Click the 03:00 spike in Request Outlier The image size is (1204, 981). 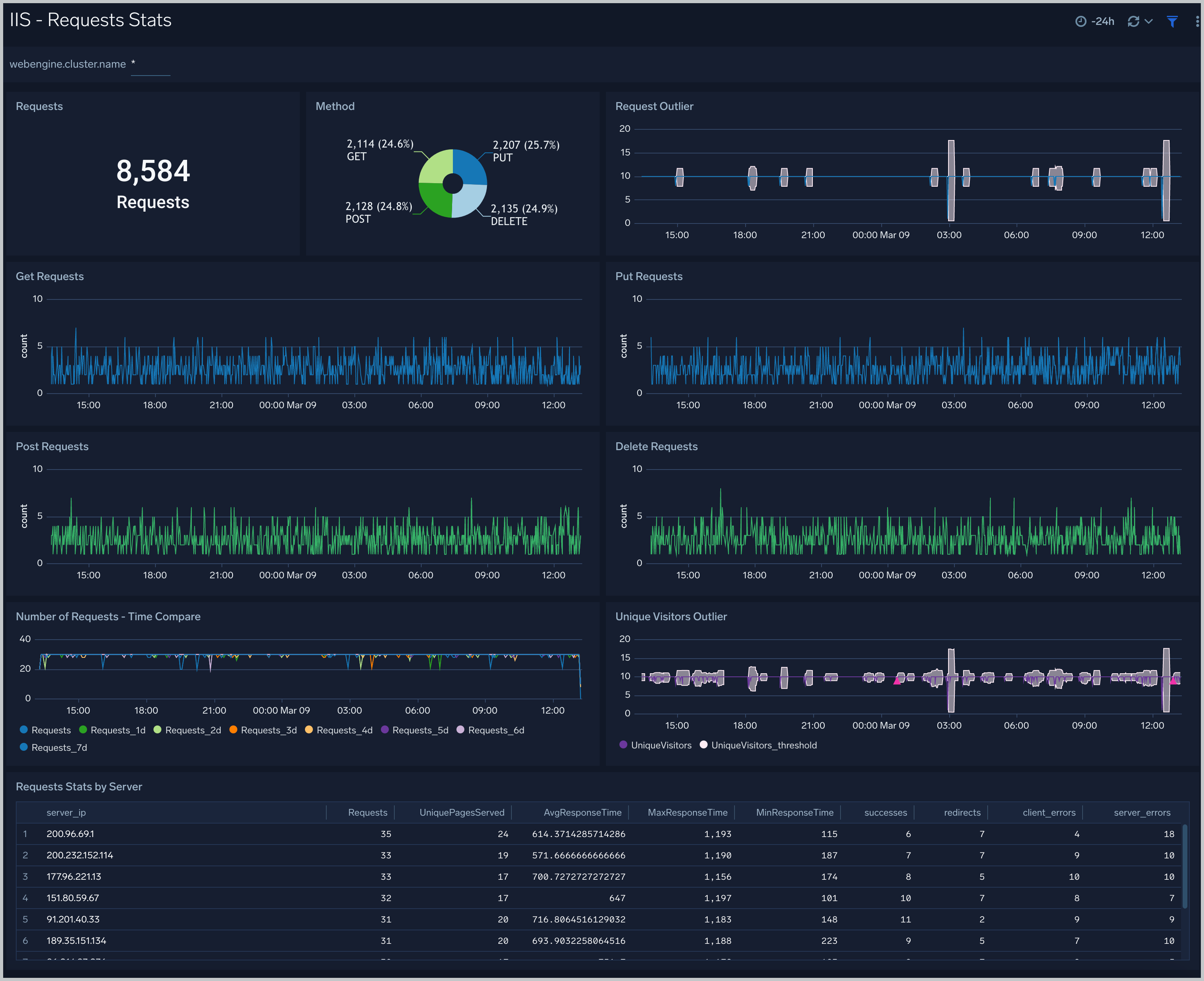(x=951, y=180)
